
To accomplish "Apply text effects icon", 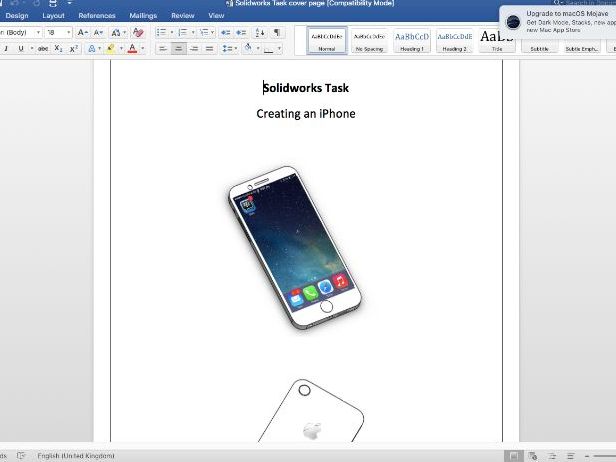I will [x=92, y=48].
